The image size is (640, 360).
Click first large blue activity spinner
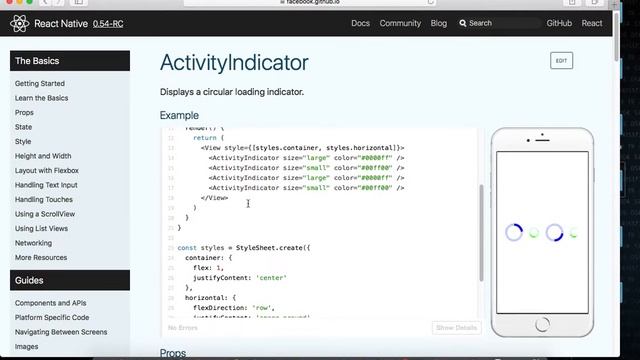tap(514, 232)
